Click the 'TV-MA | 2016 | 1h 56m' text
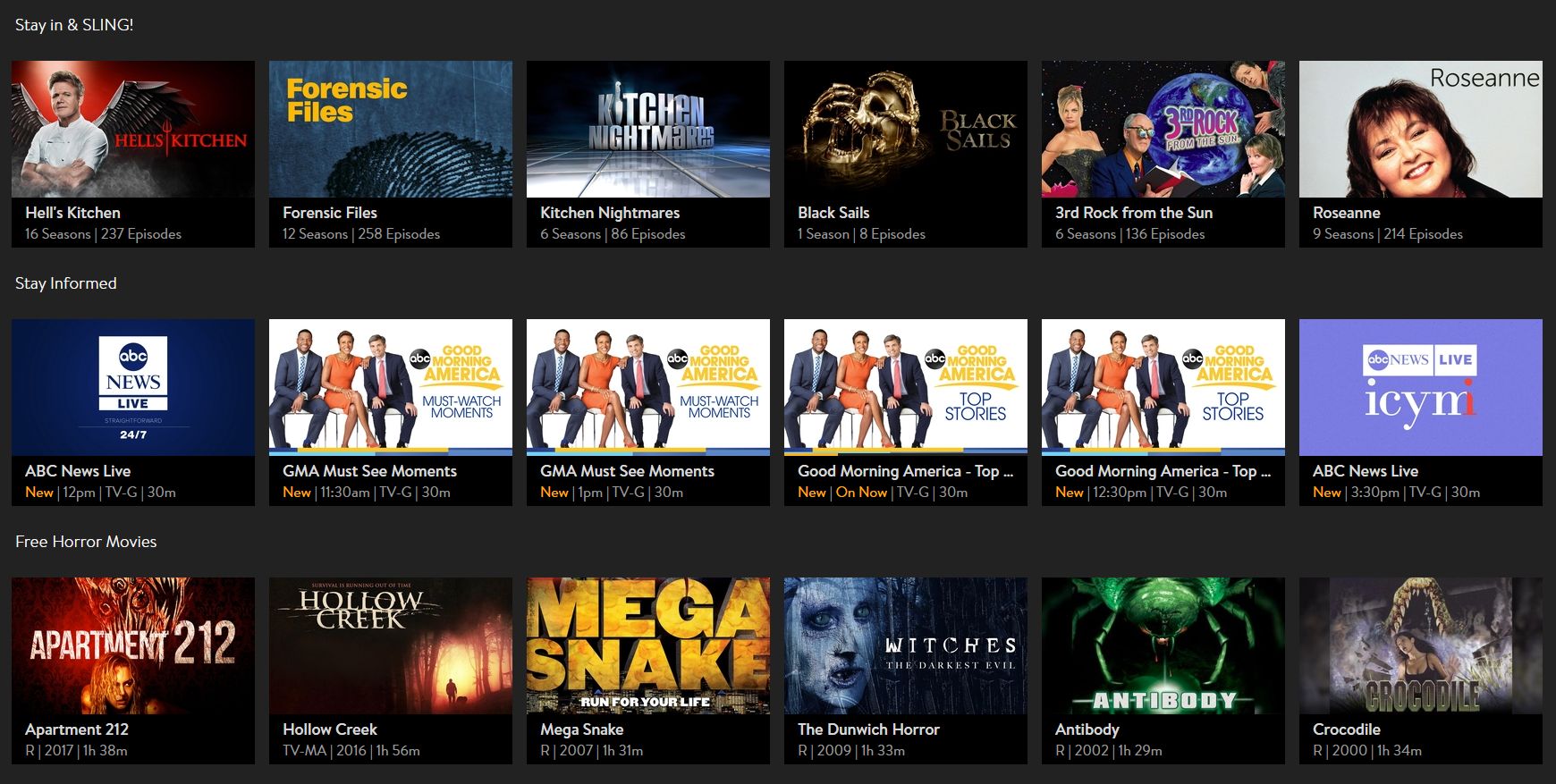1556x784 pixels. point(351,751)
